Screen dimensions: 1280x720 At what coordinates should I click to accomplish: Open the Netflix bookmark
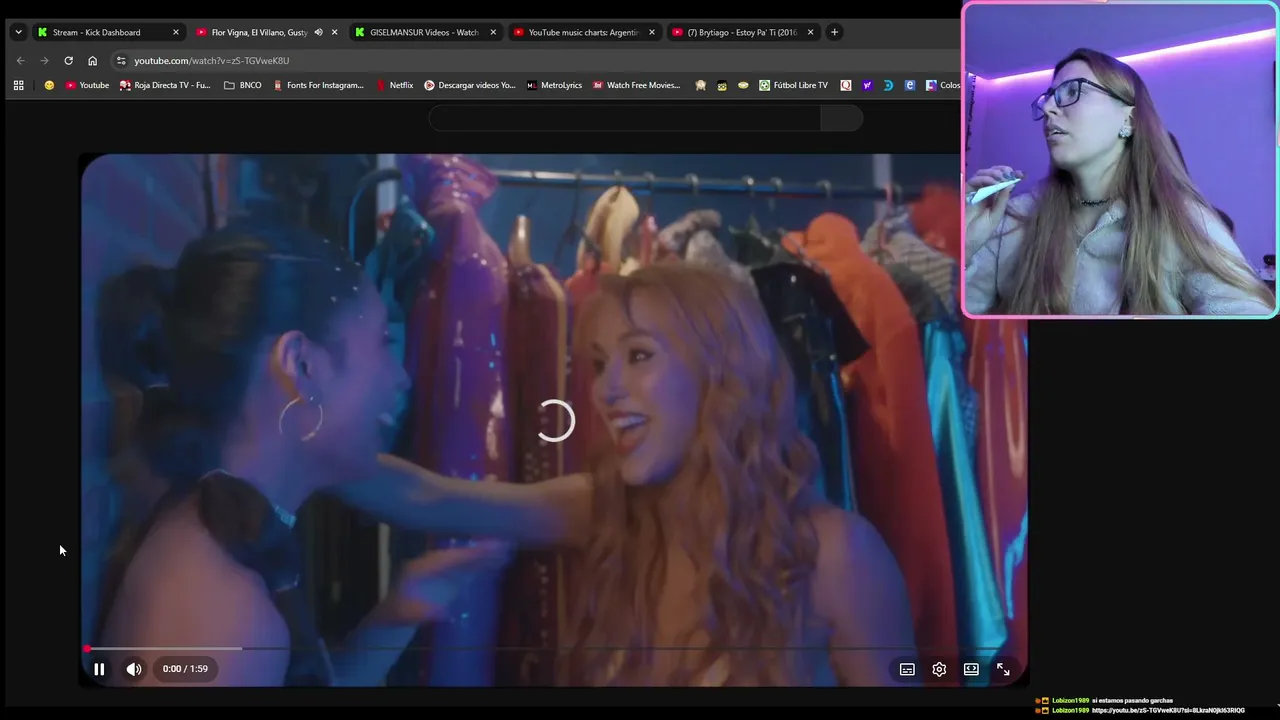(x=395, y=85)
